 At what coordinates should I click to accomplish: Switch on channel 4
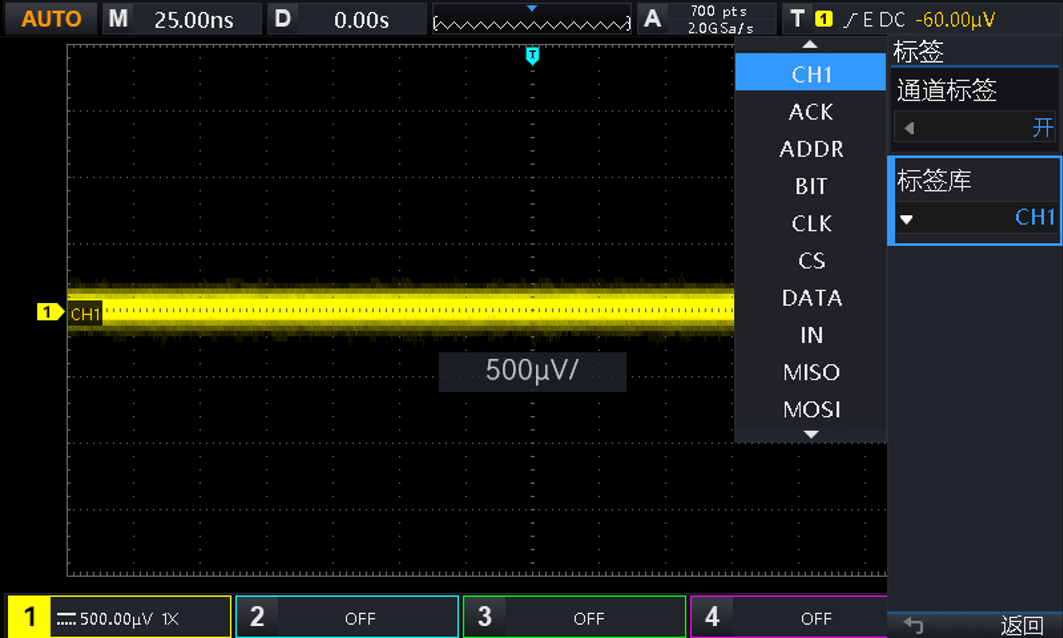pos(790,617)
